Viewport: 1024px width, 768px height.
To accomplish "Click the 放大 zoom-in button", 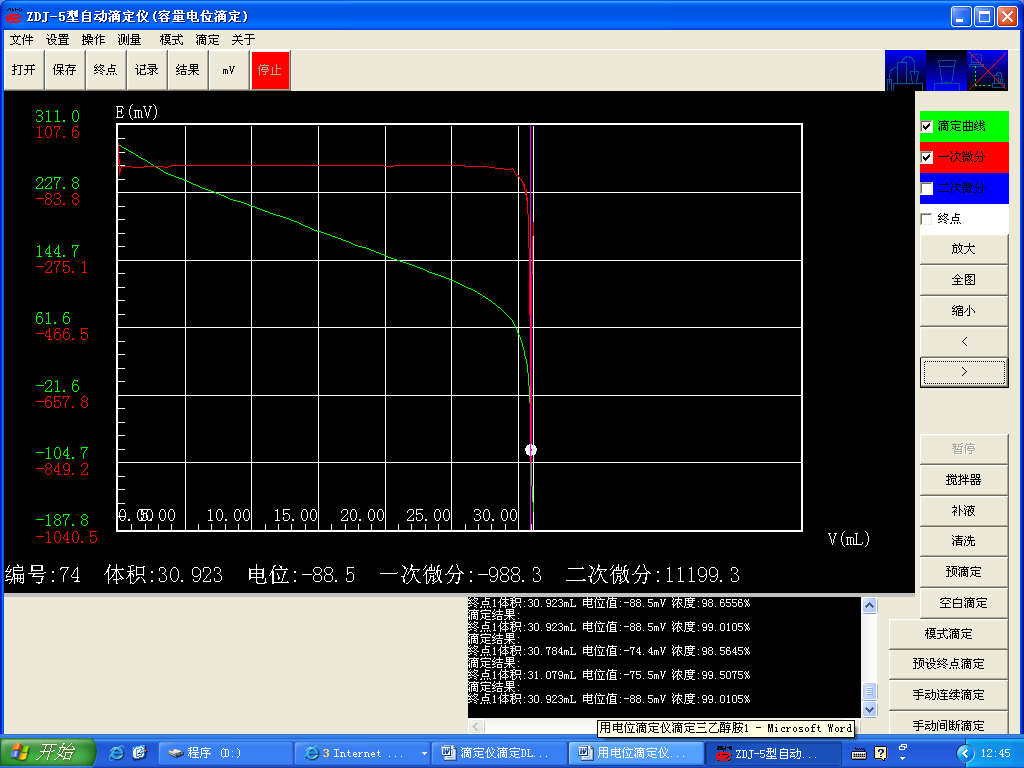I will coord(963,249).
